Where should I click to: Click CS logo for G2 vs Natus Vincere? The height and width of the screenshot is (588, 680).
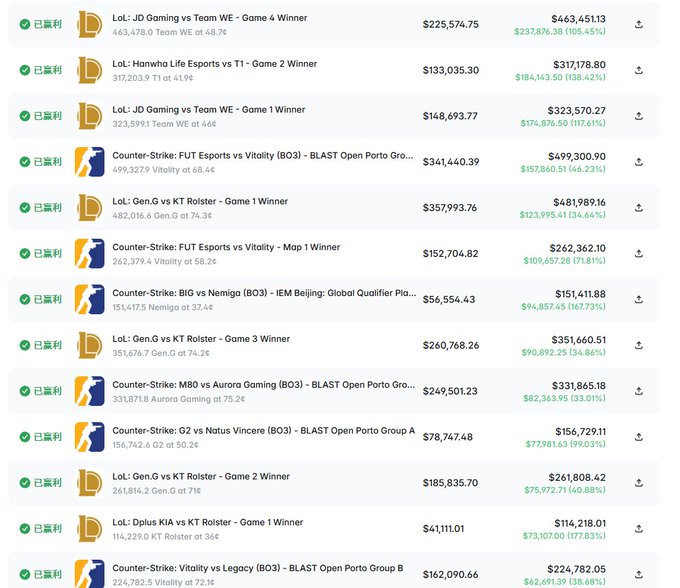tap(89, 437)
